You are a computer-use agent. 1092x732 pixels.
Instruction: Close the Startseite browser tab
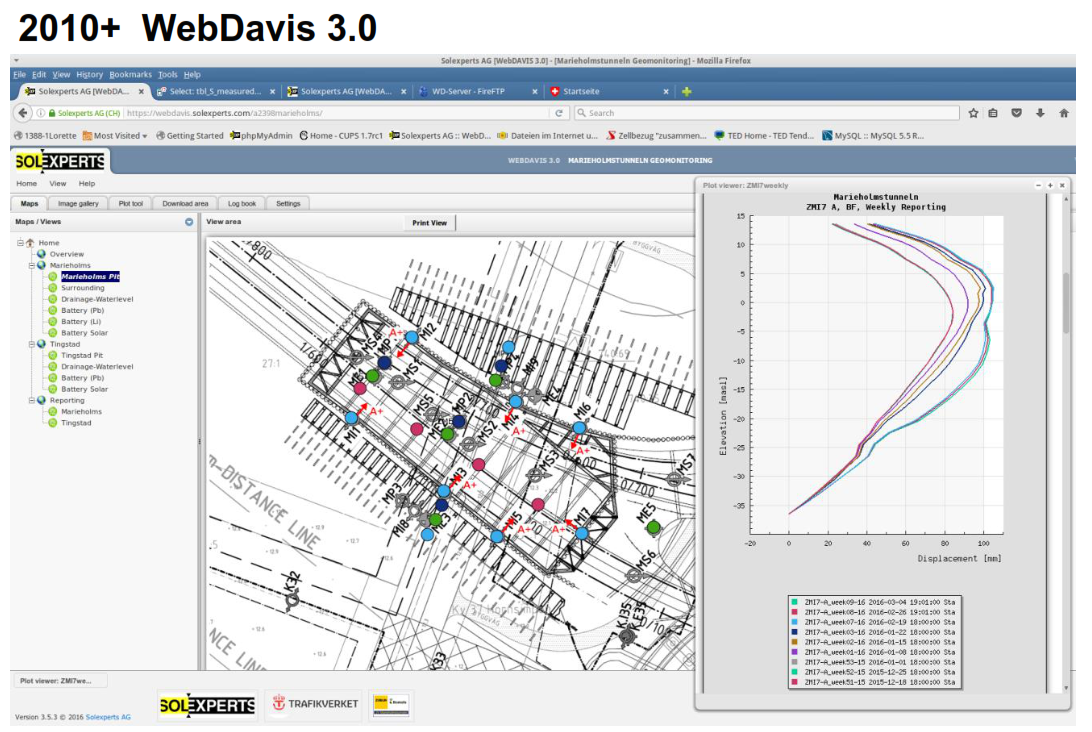coord(666,91)
